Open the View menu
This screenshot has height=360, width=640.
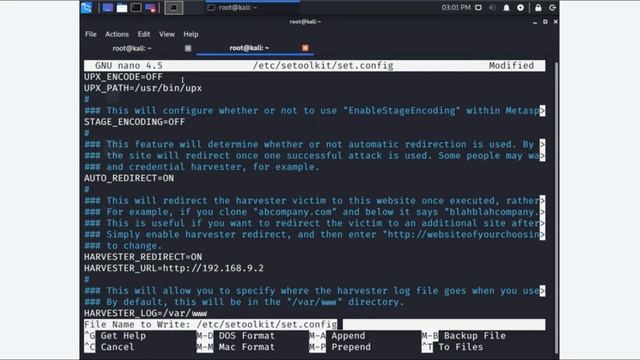click(x=167, y=34)
